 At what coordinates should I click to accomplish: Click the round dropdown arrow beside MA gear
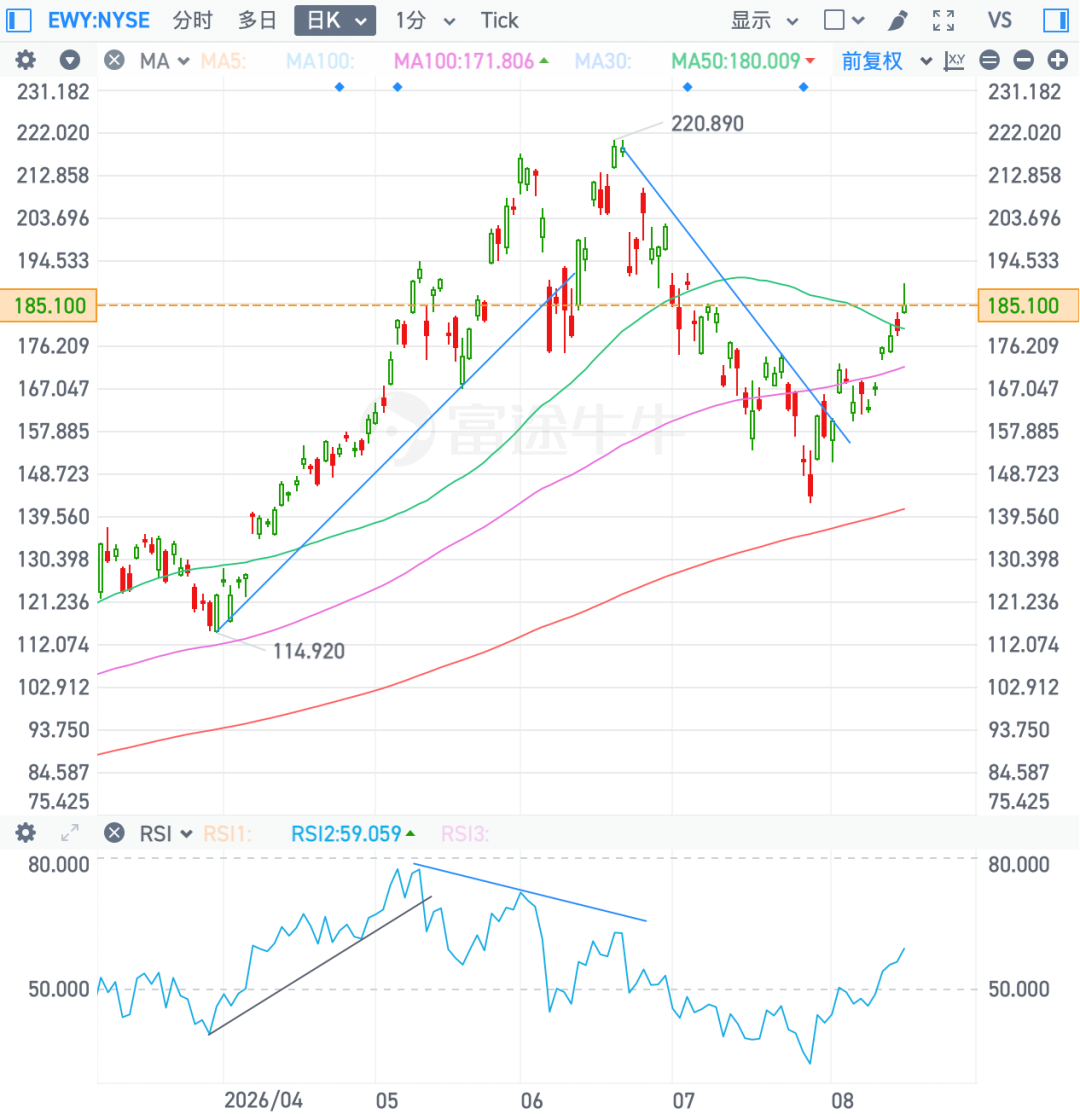pos(70,60)
